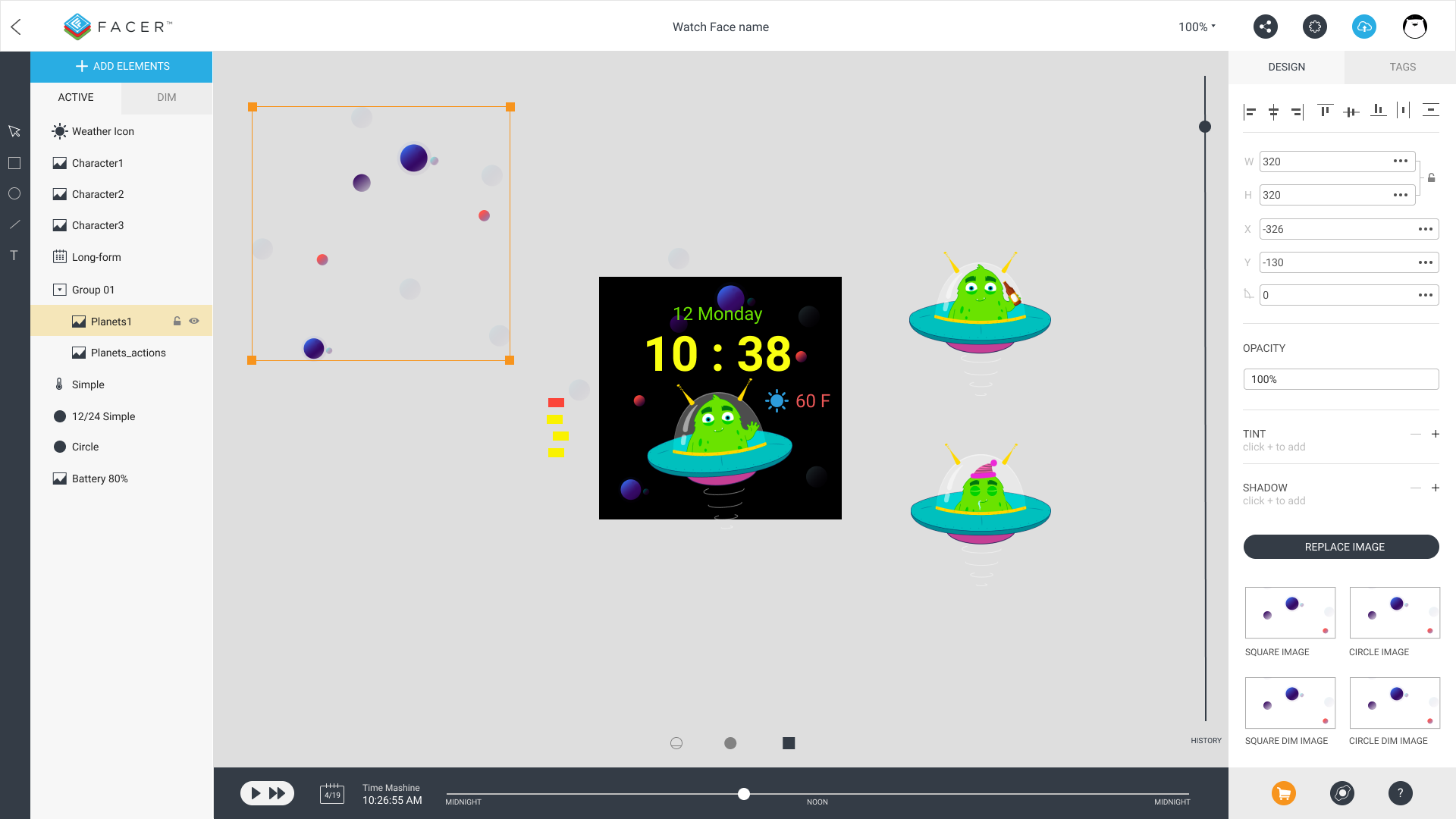Click the selection/pointer tool icon

(14, 131)
